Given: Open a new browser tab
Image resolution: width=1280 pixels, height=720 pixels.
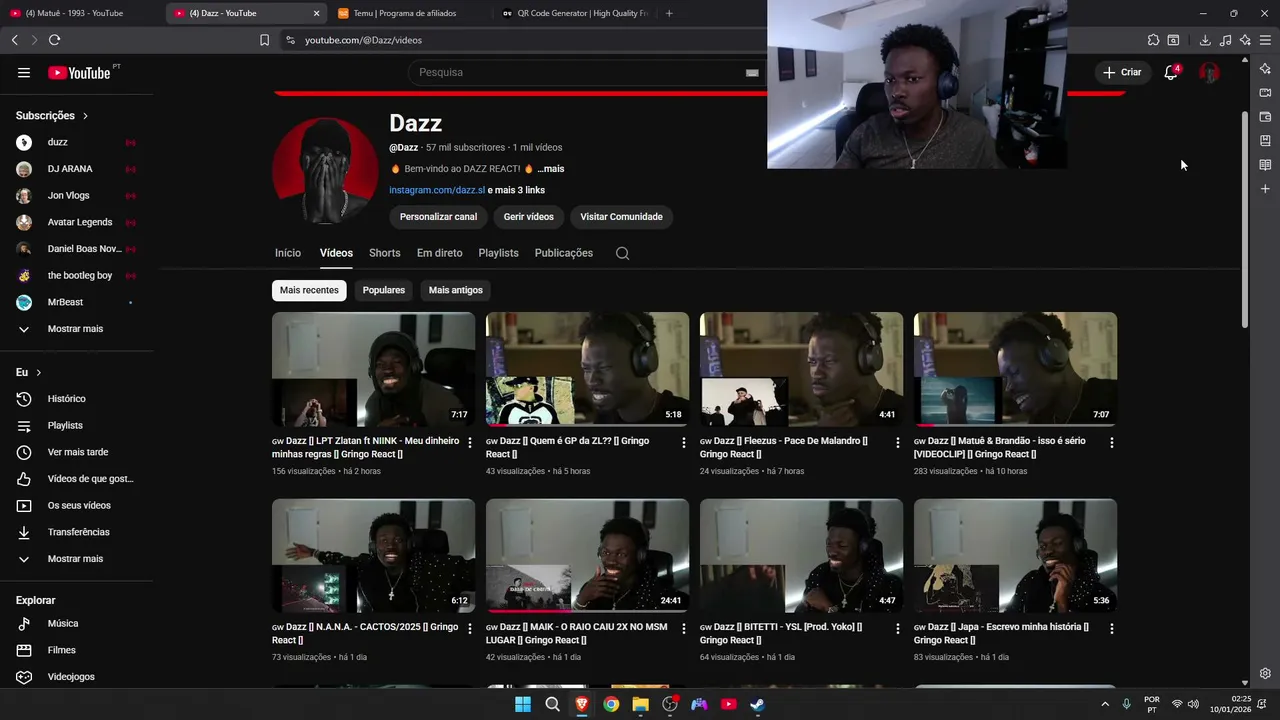Looking at the screenshot, I should (669, 13).
